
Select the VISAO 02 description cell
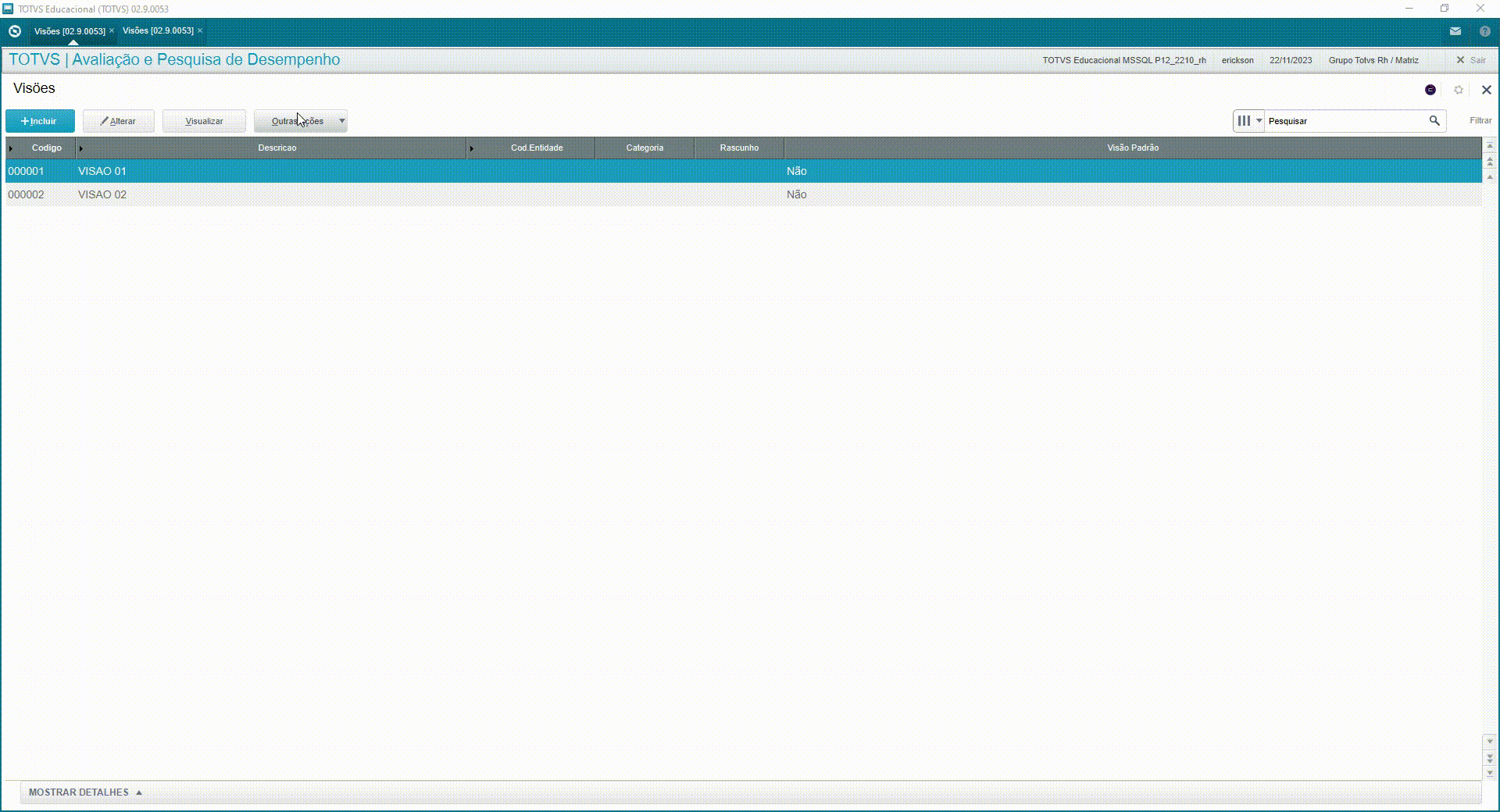pos(102,194)
